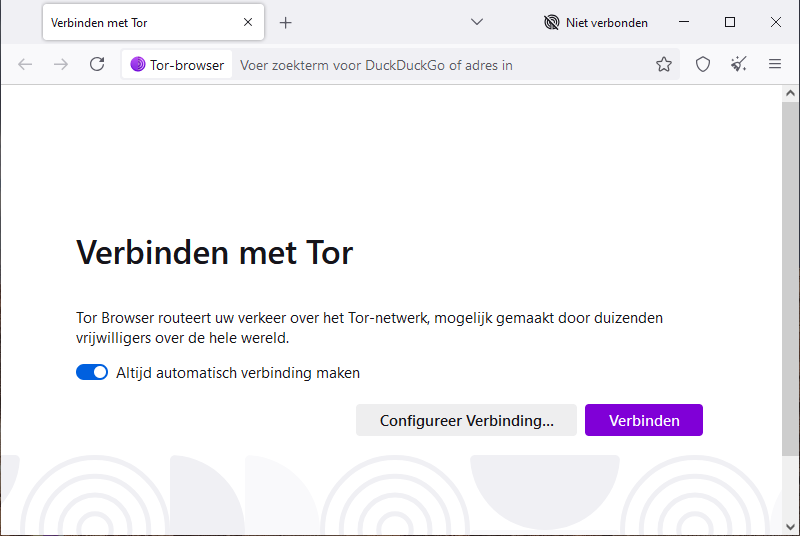
Task: Click the 'Niet verbonden' status indicator
Action: [595, 22]
